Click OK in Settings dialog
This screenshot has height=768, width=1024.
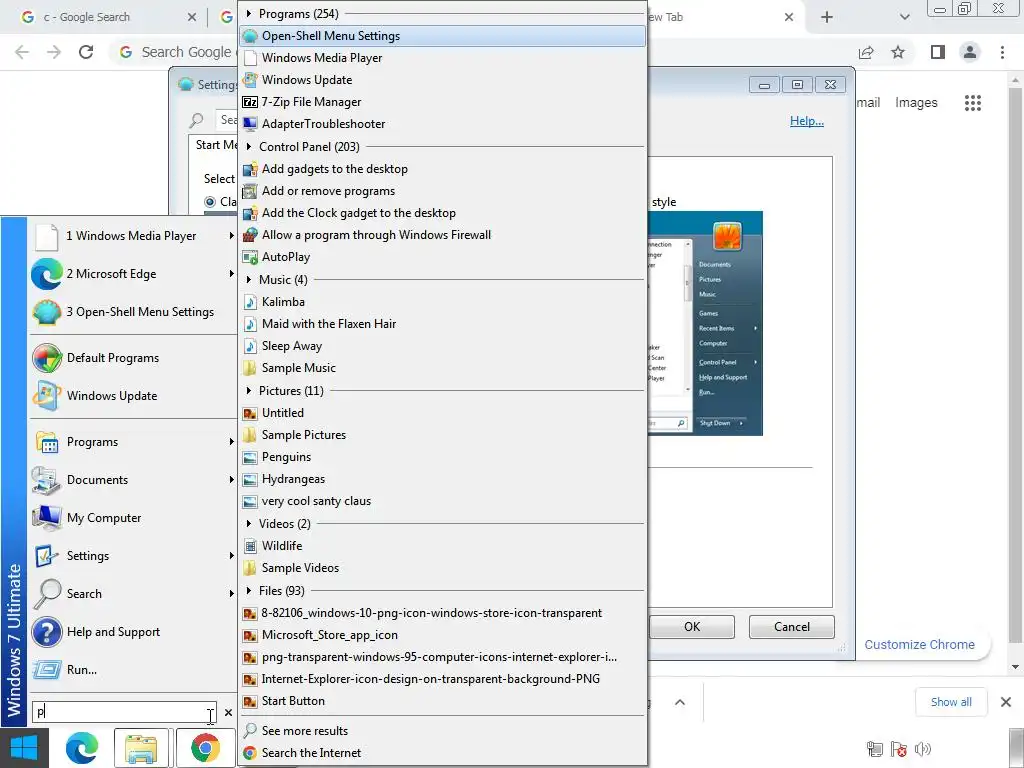pos(692,627)
